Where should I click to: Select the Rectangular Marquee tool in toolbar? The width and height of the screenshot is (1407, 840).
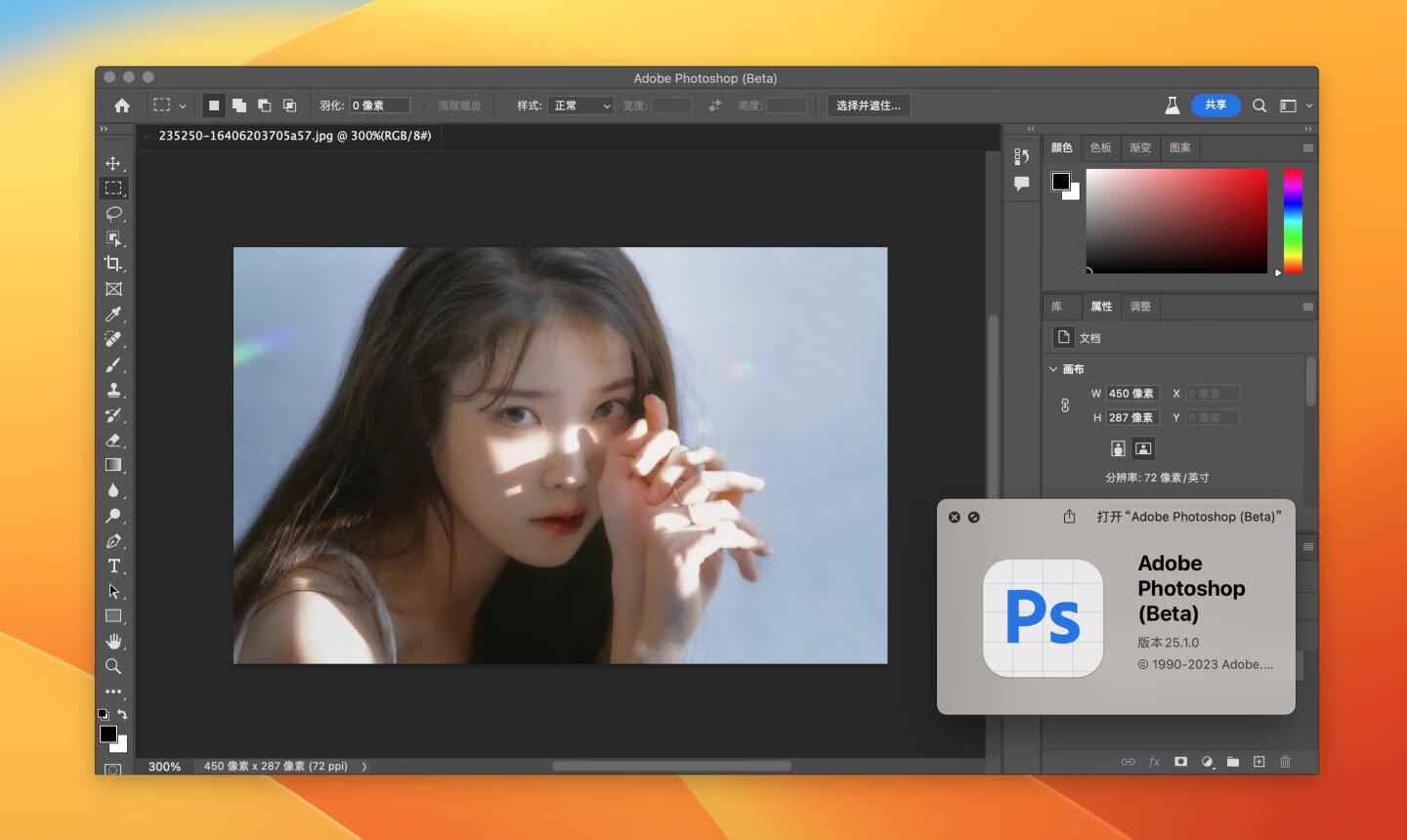click(113, 188)
